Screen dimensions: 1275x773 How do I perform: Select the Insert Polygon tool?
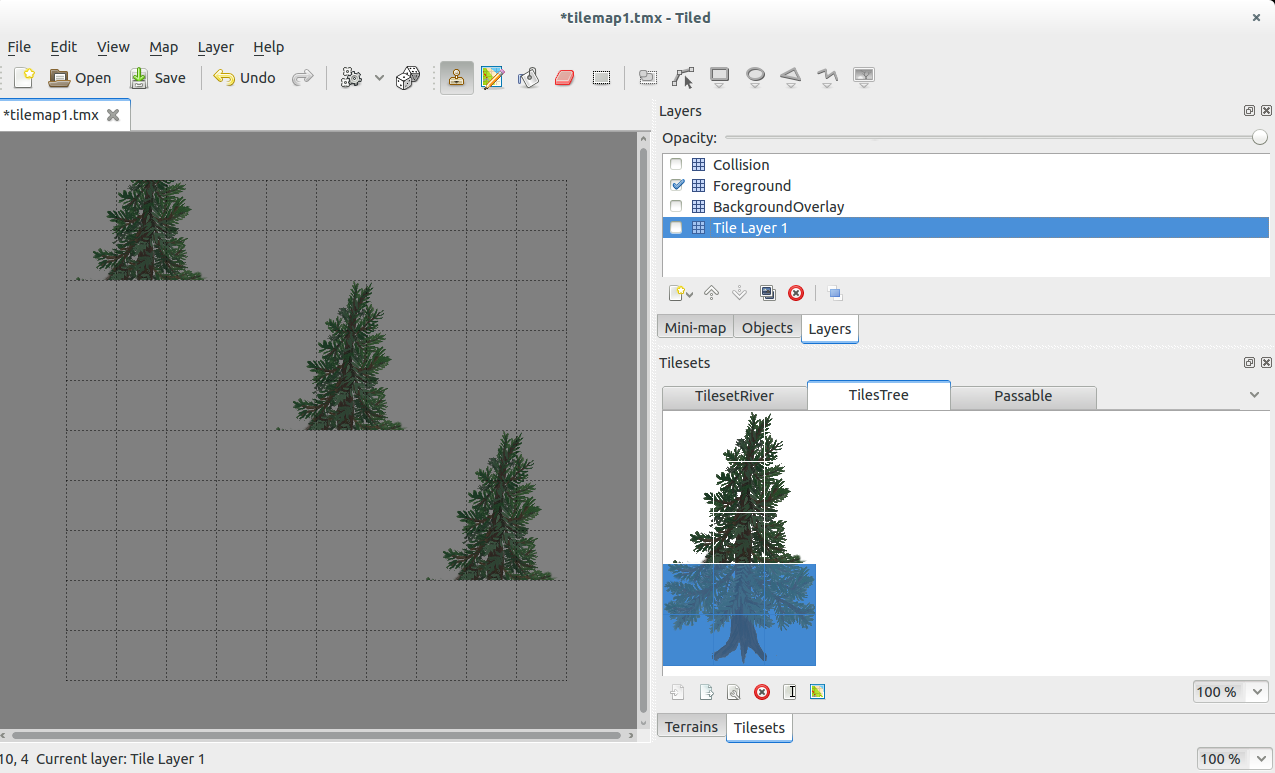coord(791,77)
